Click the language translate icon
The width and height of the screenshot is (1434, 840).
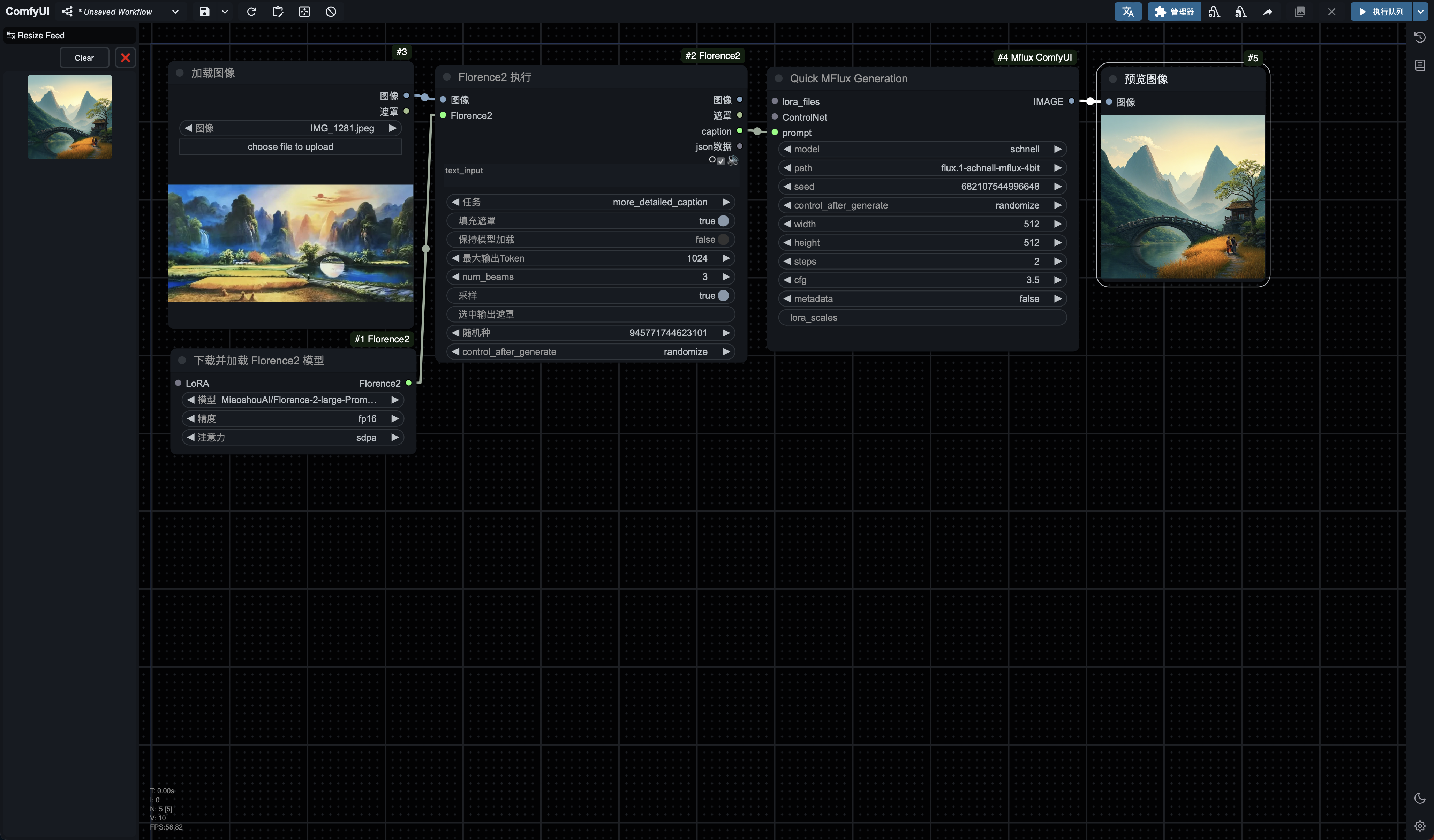[x=1127, y=12]
